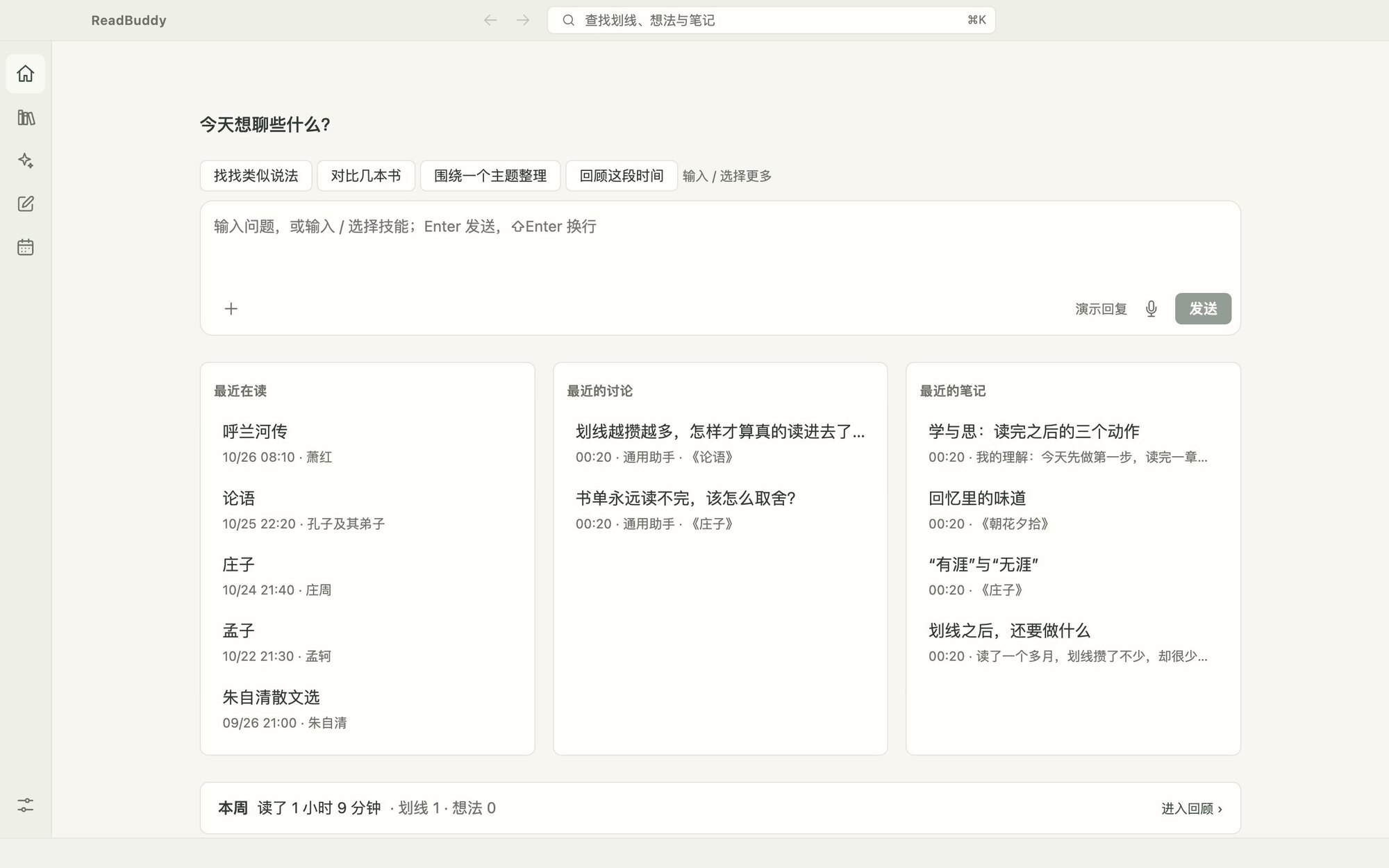Open the Home page in the sidebar
Viewport: 1389px width, 868px height.
pos(26,74)
